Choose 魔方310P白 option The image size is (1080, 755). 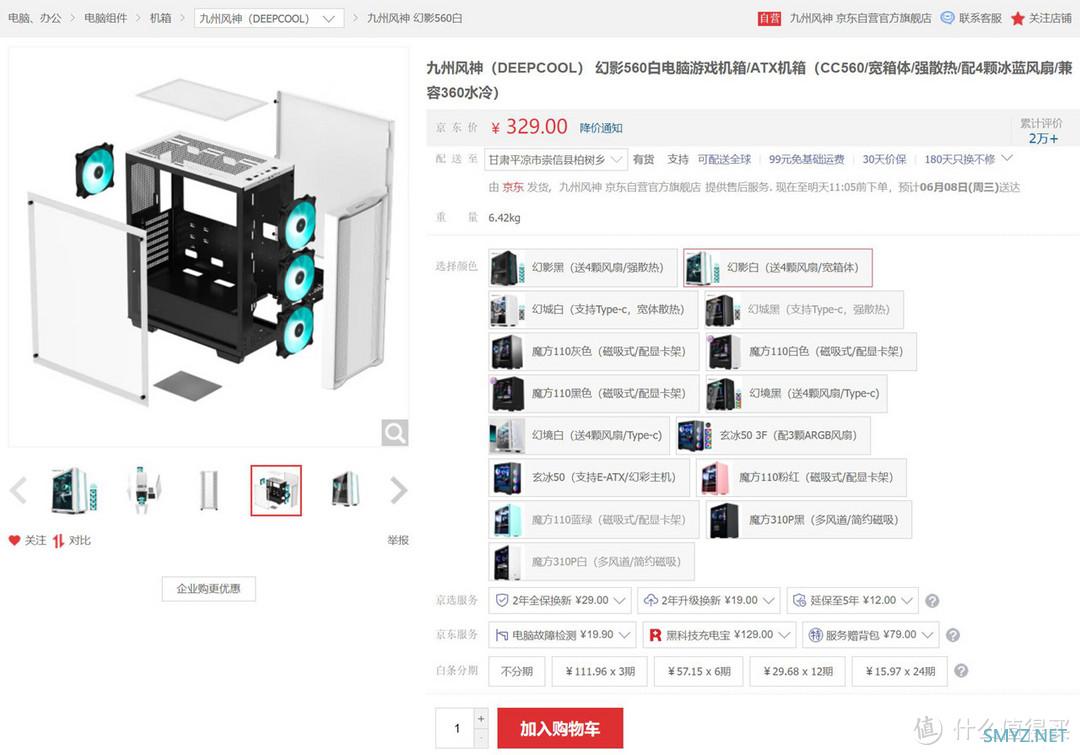591,561
